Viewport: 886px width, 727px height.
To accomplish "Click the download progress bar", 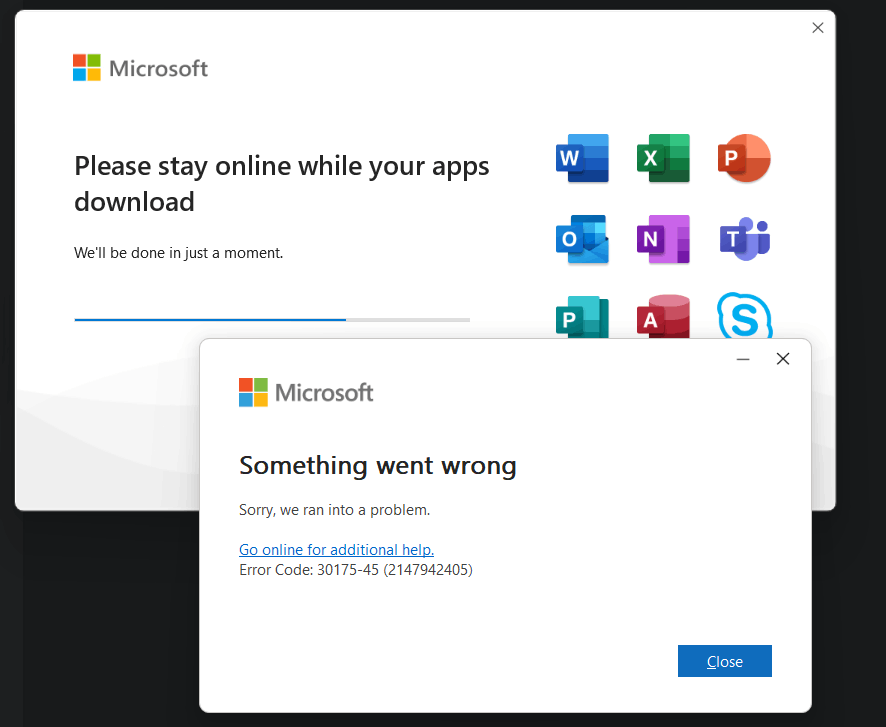I will pyautogui.click(x=272, y=320).
